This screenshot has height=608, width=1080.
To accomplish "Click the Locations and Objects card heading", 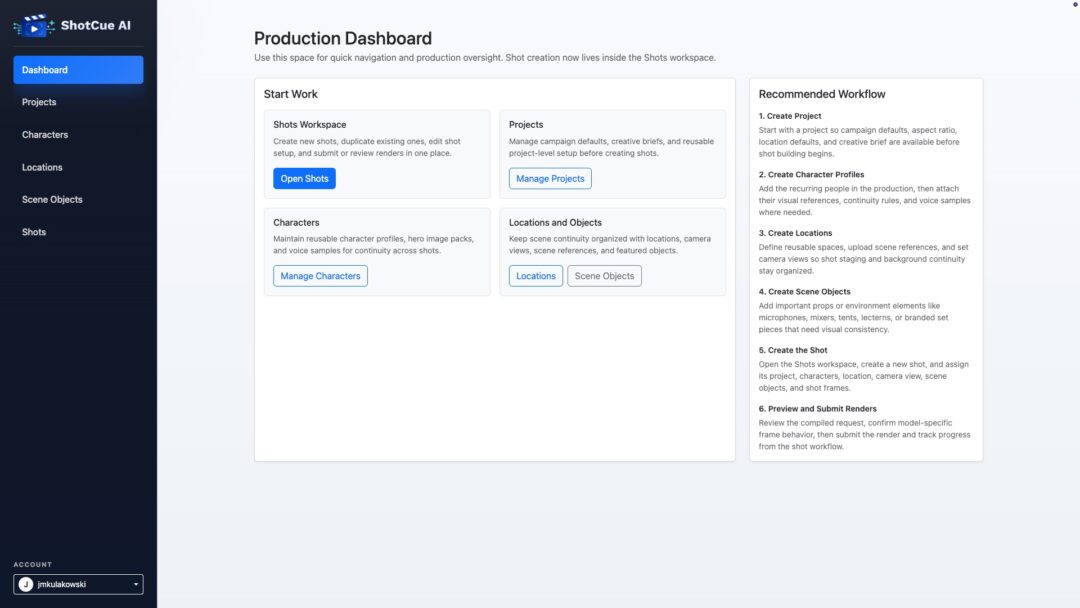I will (x=555, y=222).
